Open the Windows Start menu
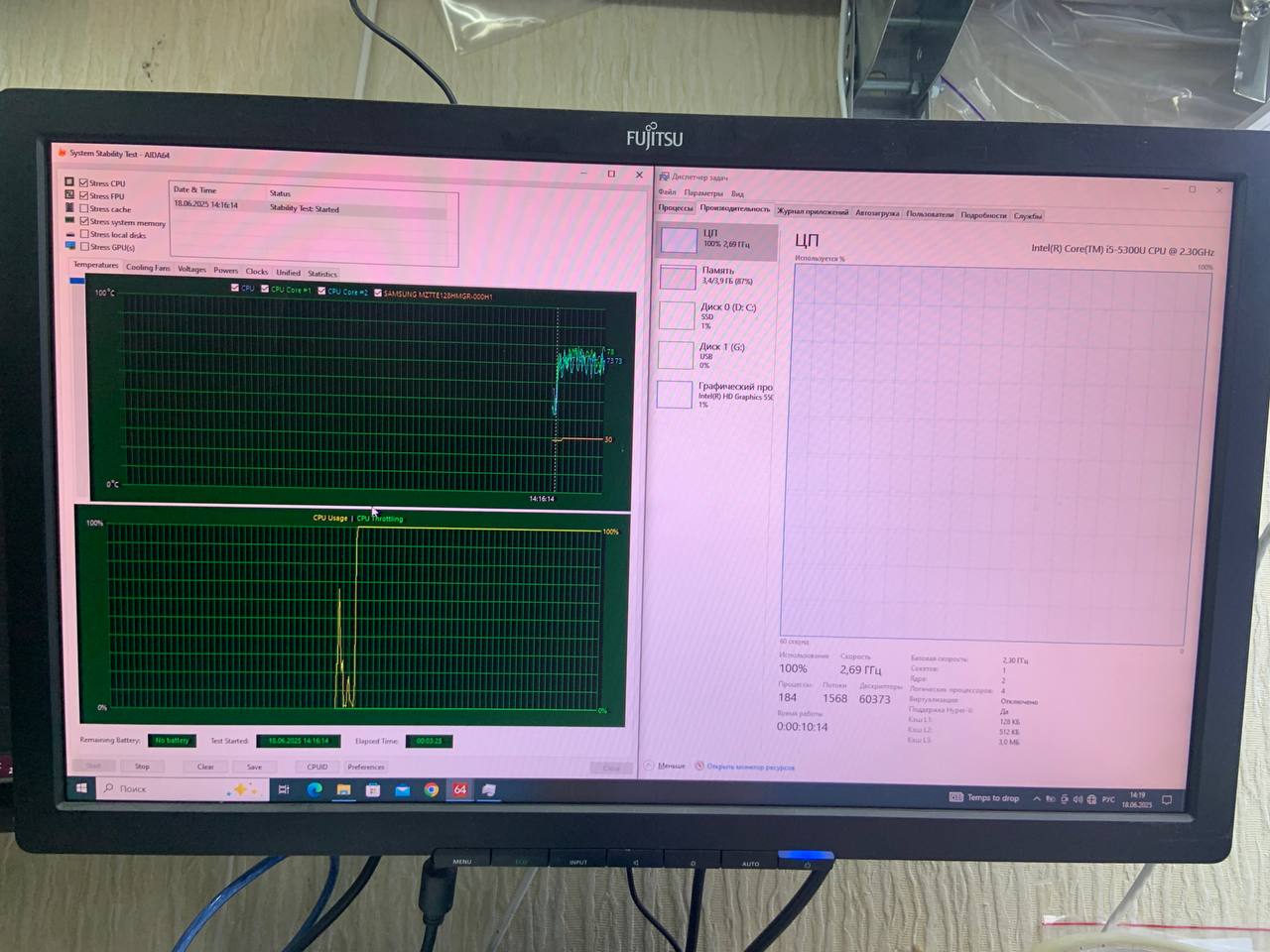1270x952 pixels. (81, 788)
